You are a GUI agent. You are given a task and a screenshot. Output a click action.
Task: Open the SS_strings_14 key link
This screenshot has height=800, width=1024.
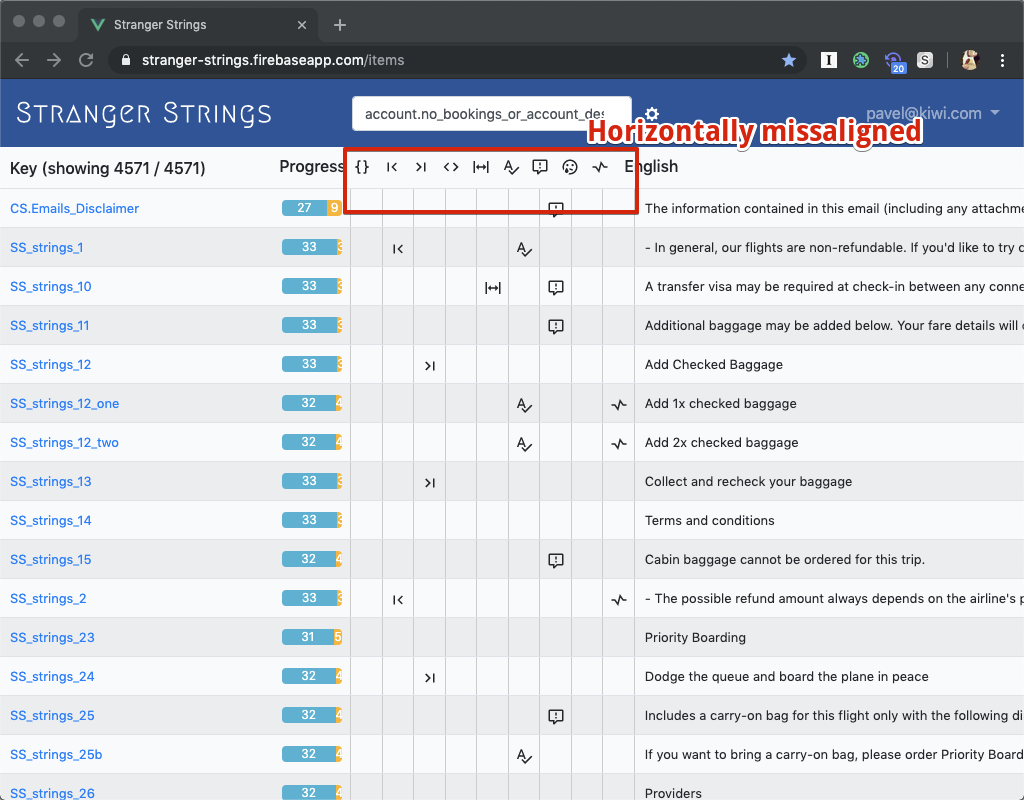(x=51, y=520)
